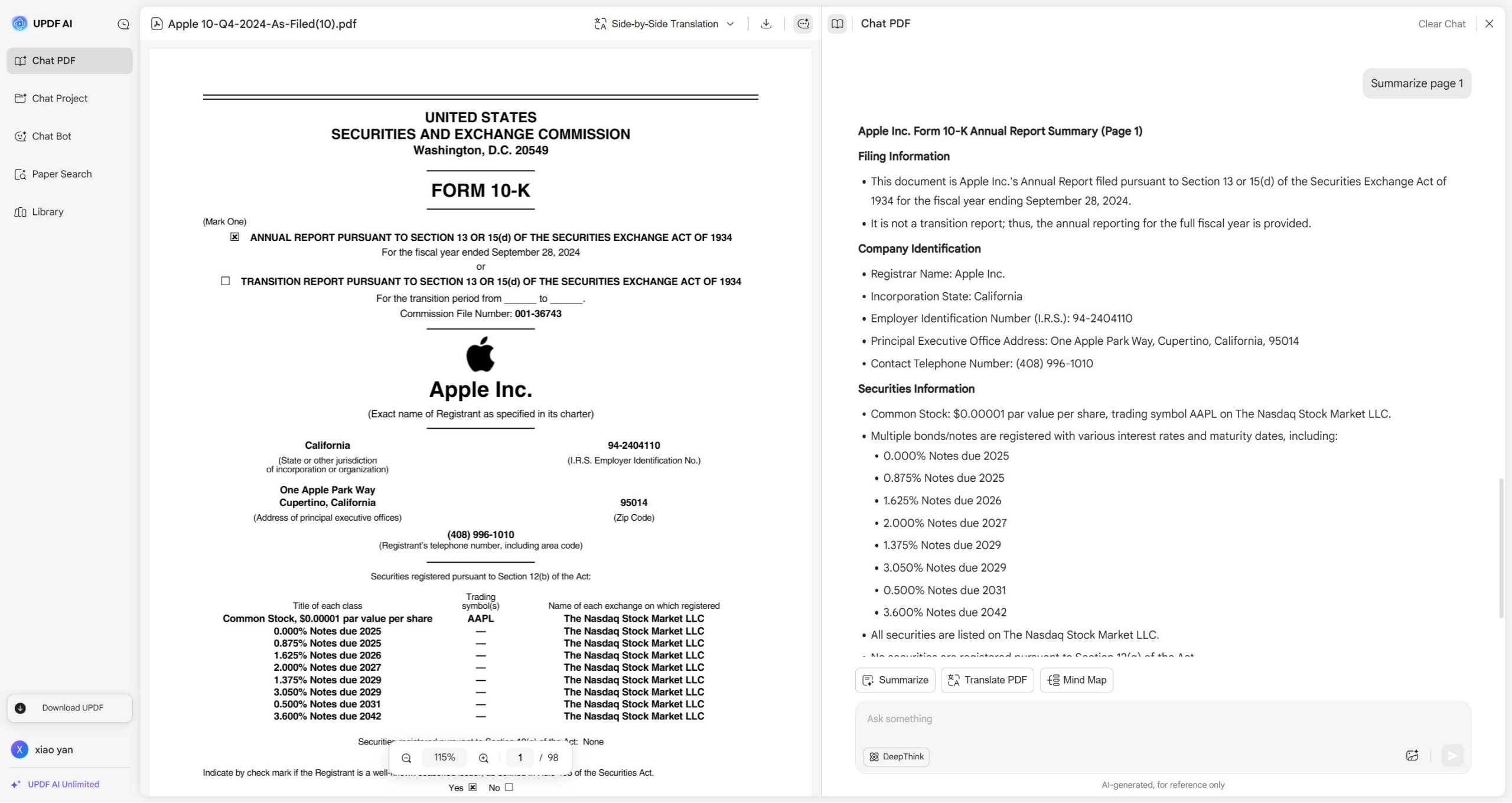Open the Mind Map action

click(1077, 680)
